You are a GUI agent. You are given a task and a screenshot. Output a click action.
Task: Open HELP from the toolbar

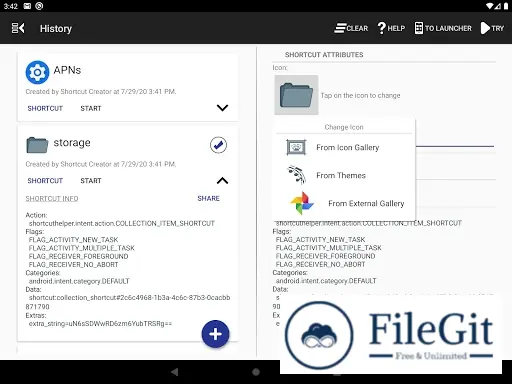point(391,28)
